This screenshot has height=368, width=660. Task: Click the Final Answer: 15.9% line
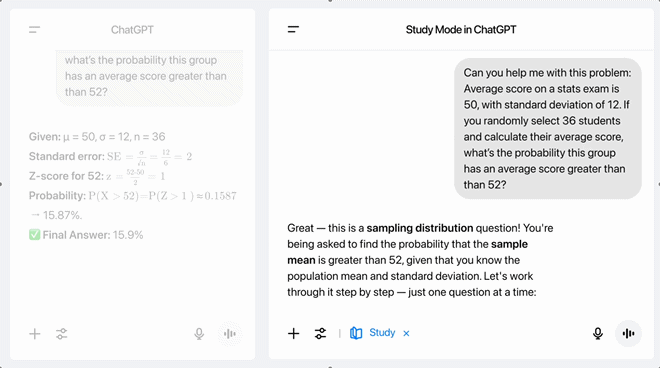click(x=86, y=235)
